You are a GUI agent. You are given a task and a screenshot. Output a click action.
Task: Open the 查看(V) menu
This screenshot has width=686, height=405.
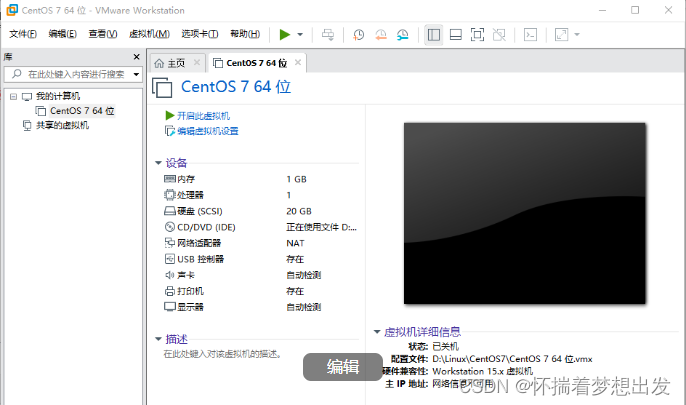103,34
